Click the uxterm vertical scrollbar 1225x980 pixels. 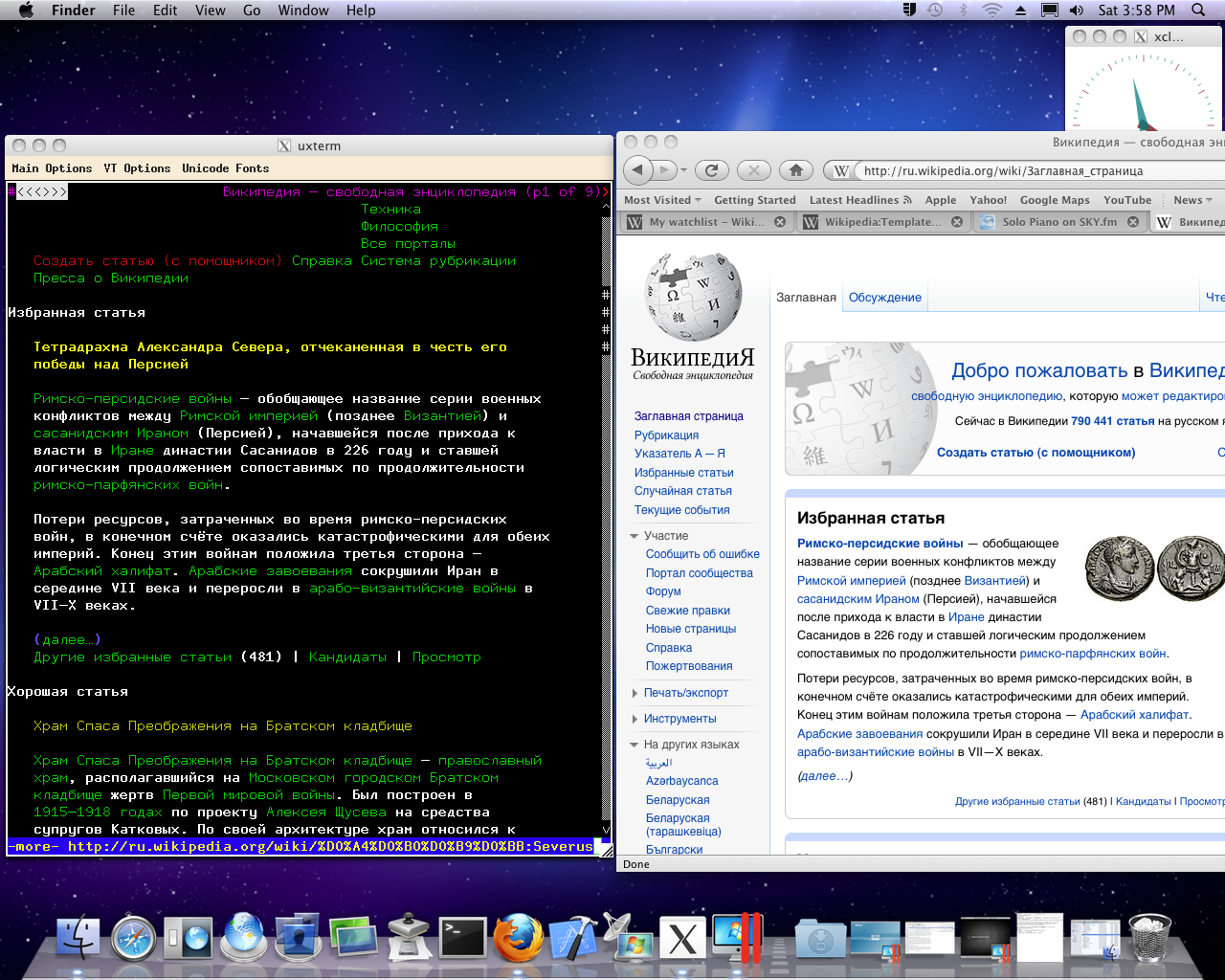606,574
